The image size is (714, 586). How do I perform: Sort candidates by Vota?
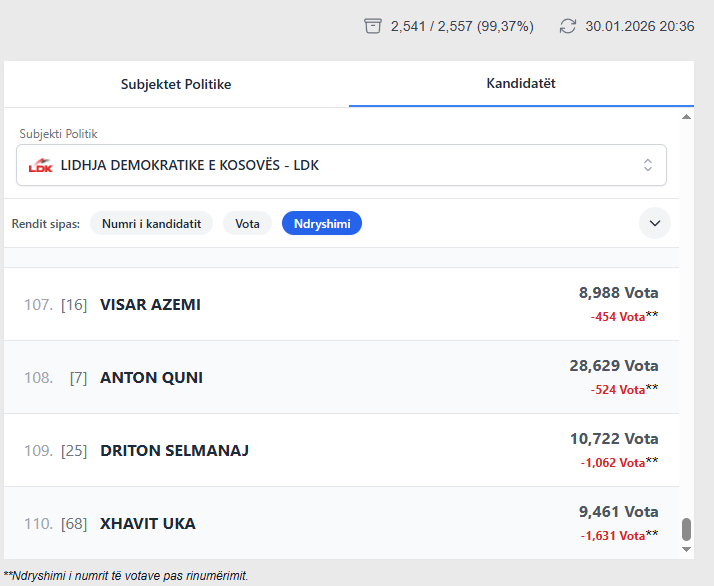[x=247, y=223]
